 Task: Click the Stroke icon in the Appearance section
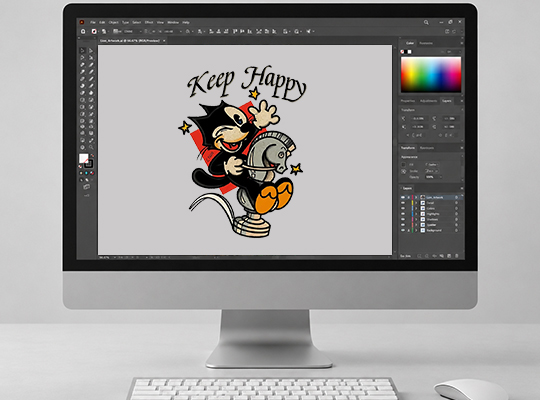point(403,171)
